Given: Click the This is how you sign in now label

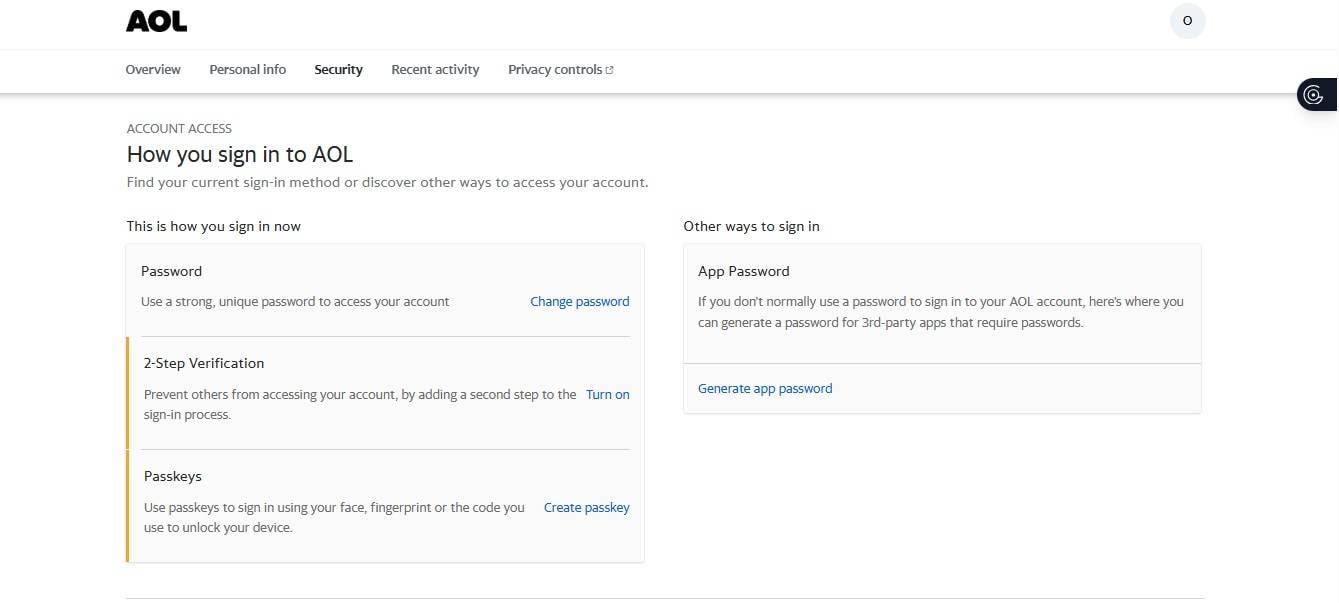Looking at the screenshot, I should tap(213, 226).
